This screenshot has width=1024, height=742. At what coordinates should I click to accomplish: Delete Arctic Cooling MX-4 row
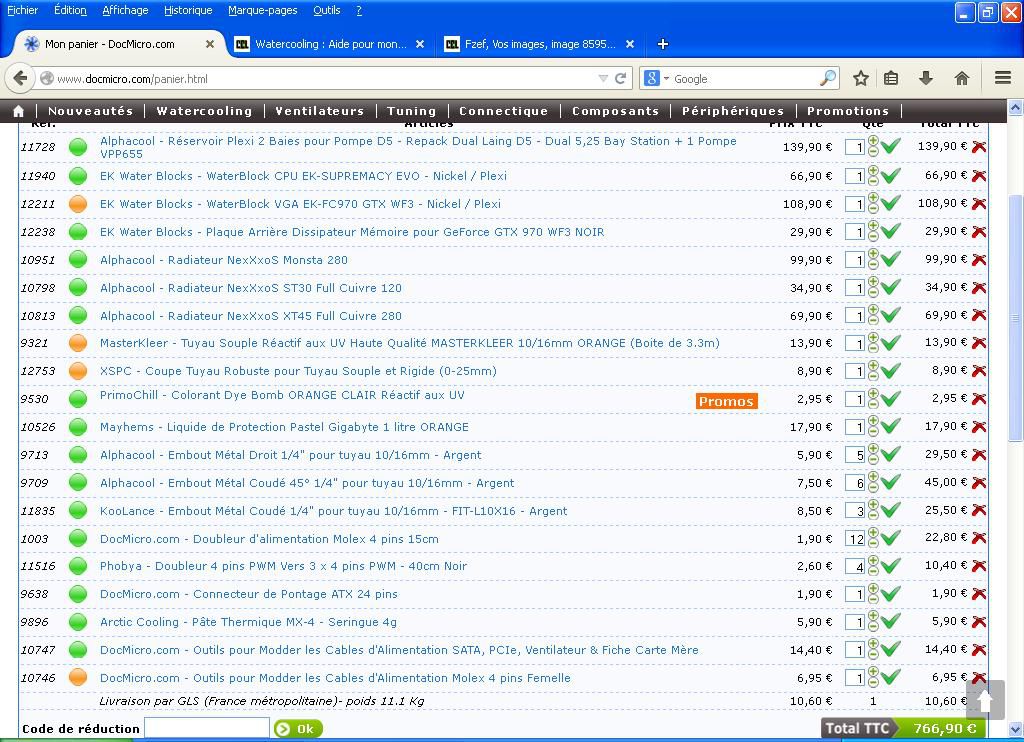pos(979,622)
